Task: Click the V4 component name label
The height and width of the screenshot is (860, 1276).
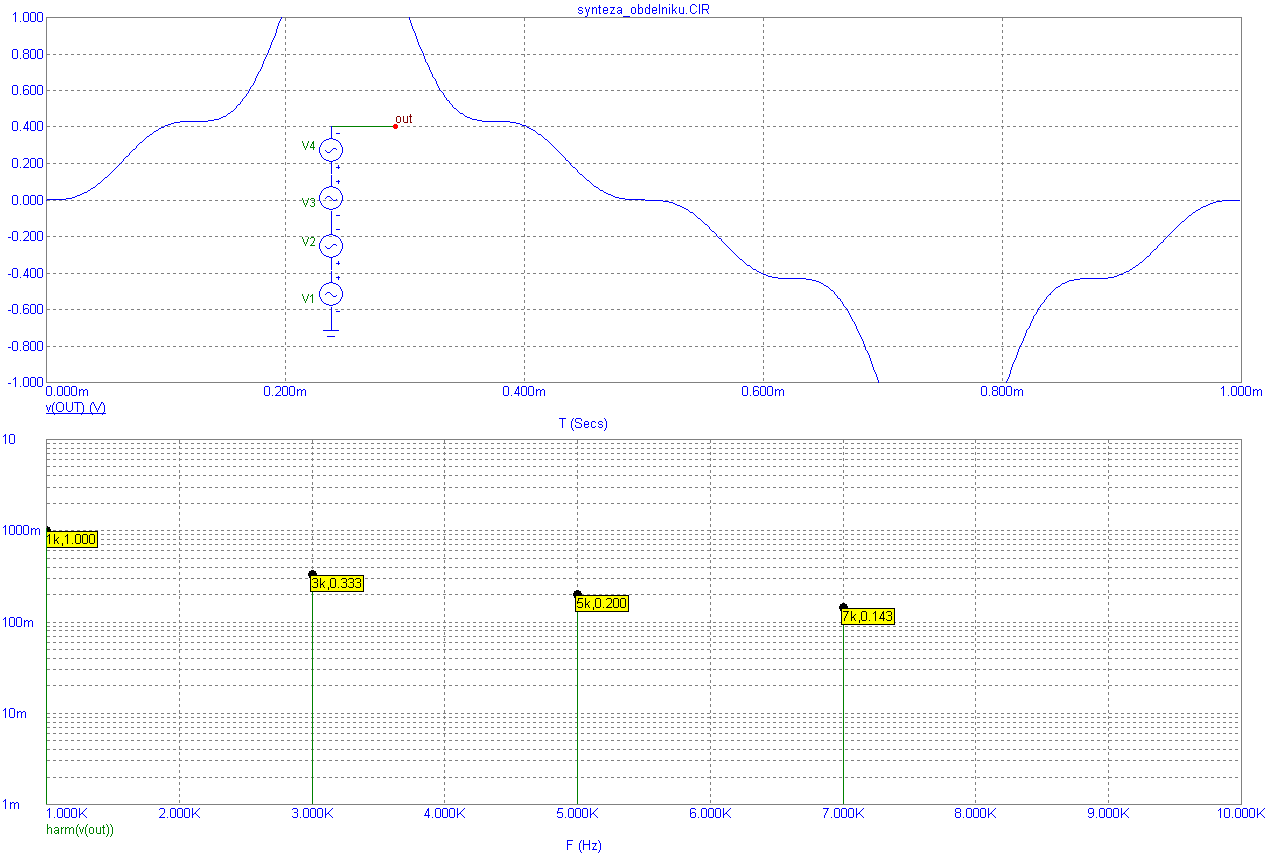Action: coord(309,146)
